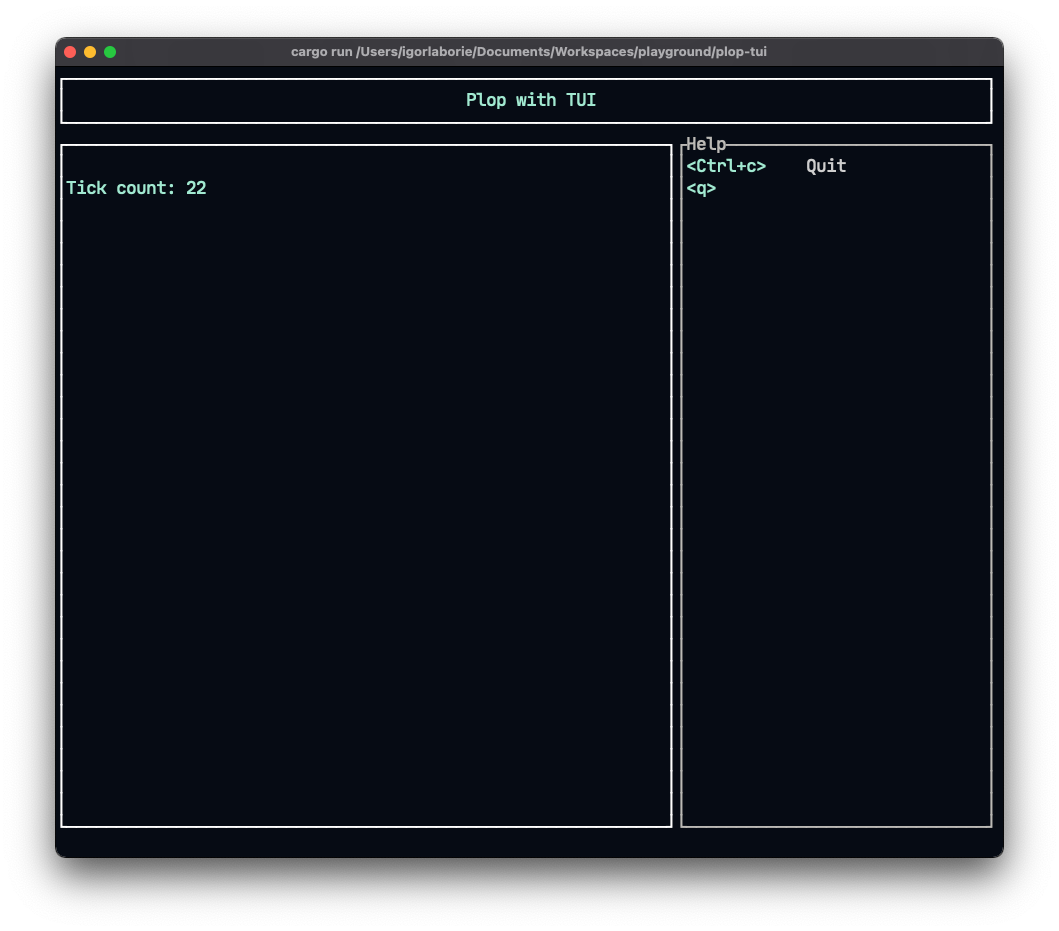Click the tick count value "22"
Image resolution: width=1059 pixels, height=931 pixels.
(196, 188)
